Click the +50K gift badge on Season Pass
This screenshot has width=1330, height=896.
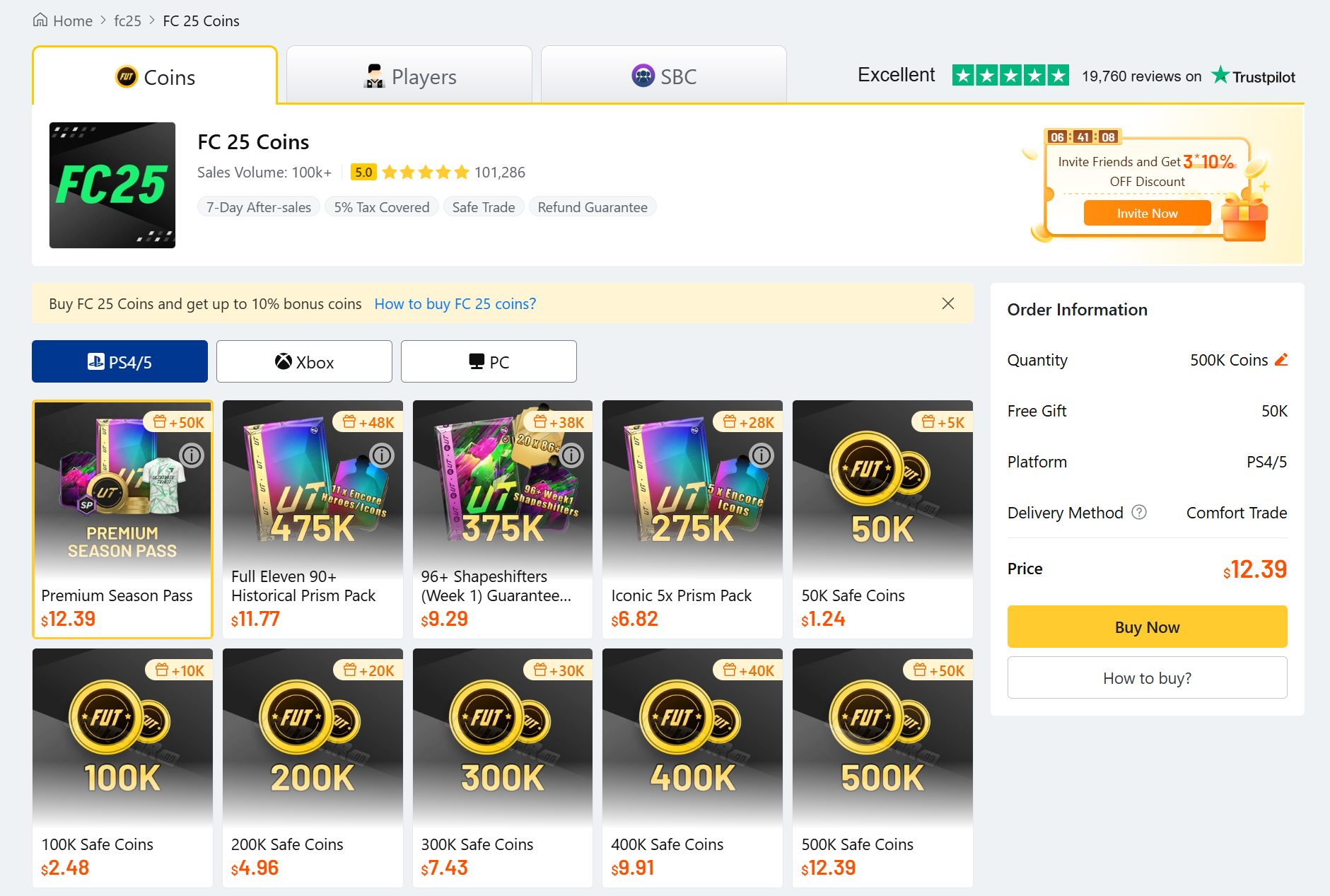coord(178,422)
